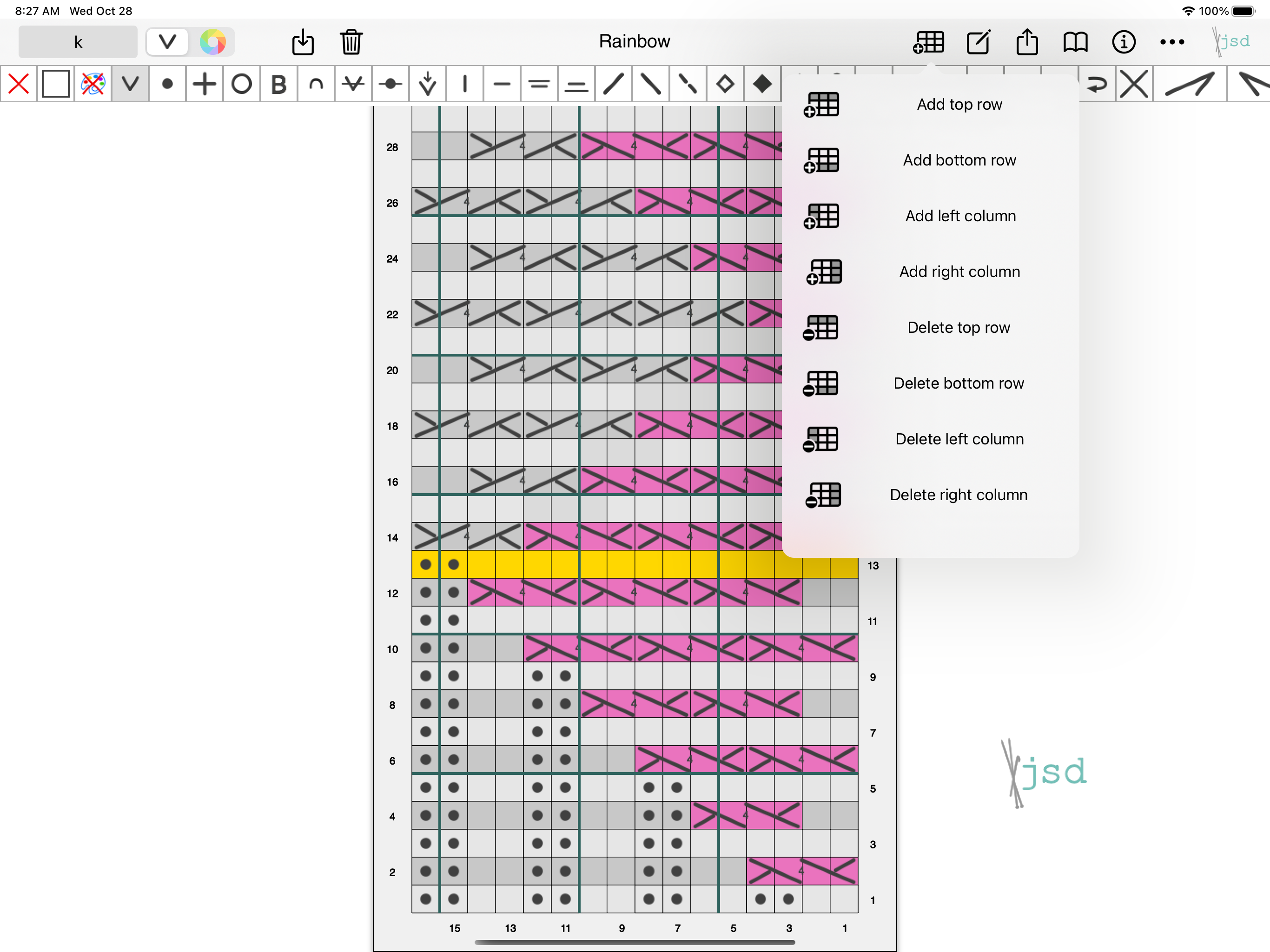Image resolution: width=1270 pixels, height=952 pixels.
Task: Open the color wheel picker
Action: pyautogui.click(x=212, y=42)
